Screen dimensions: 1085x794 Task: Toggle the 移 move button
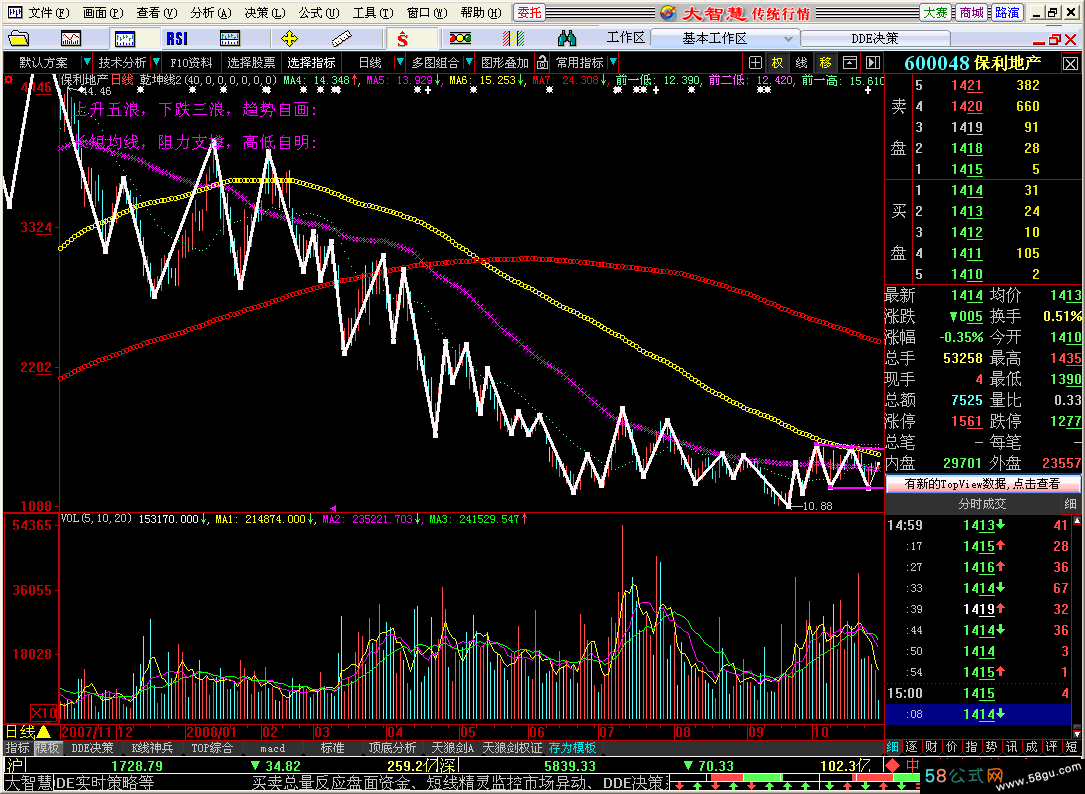point(826,63)
